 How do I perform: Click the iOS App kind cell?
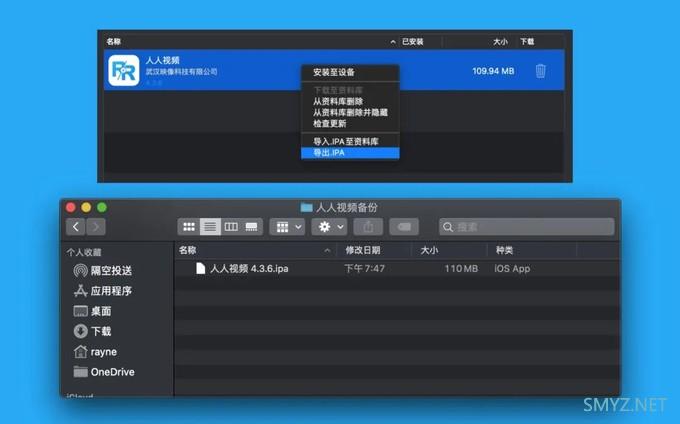pyautogui.click(x=512, y=269)
